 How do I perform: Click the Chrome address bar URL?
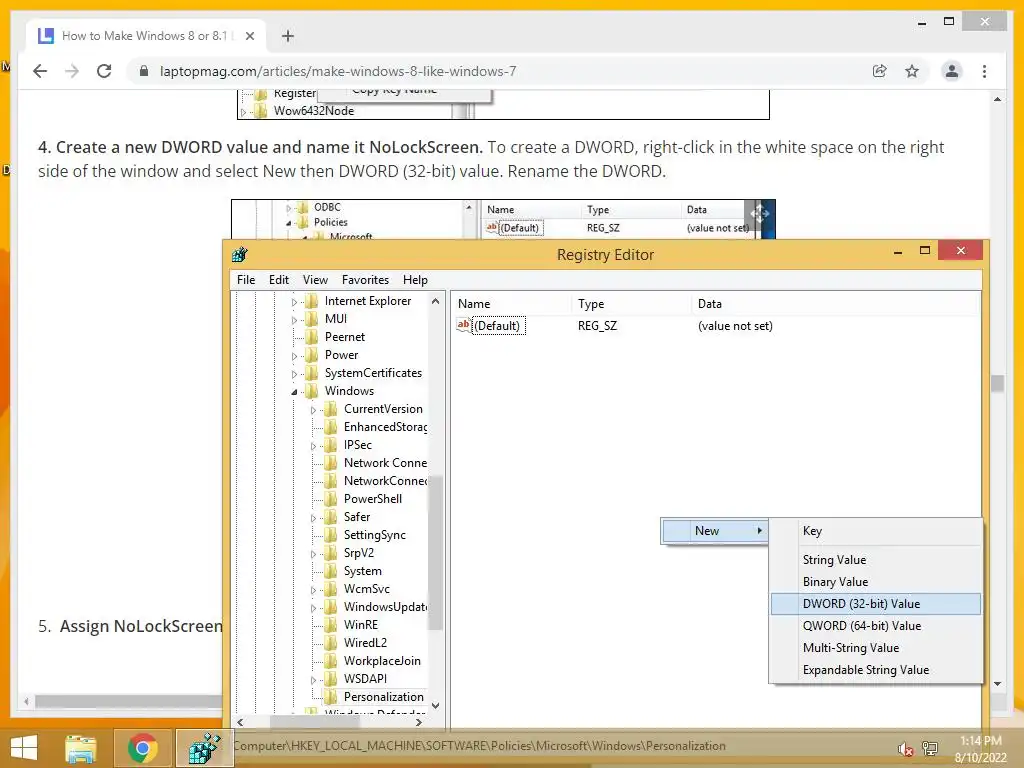pos(338,71)
